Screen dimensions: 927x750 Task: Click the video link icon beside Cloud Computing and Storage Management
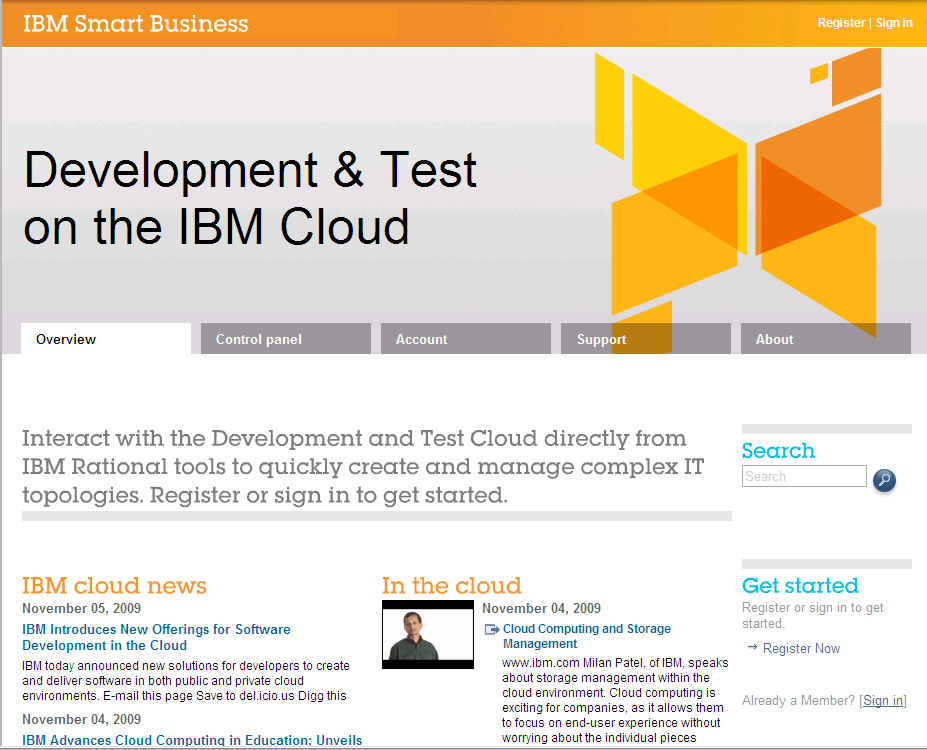tap(492, 629)
